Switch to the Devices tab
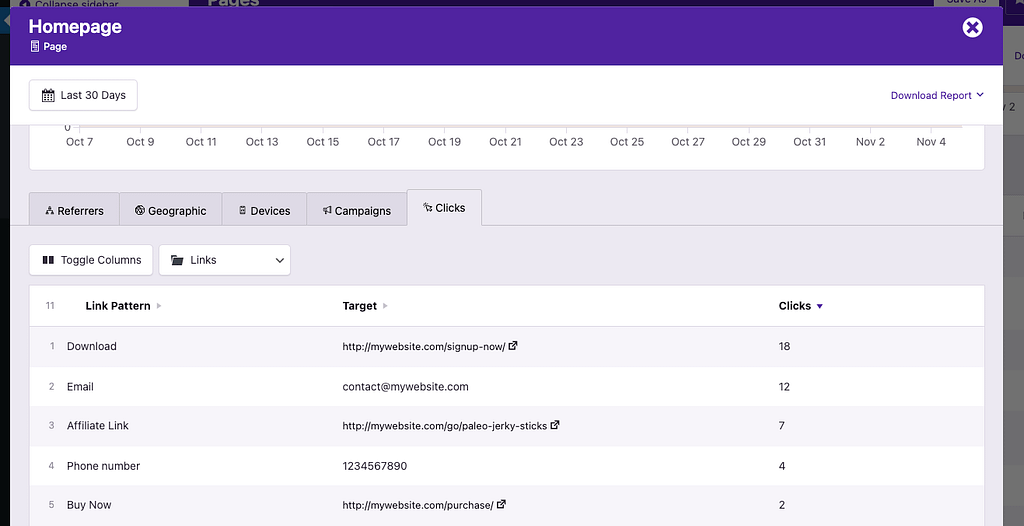Screen dimensions: 1024x526 pyautogui.click(x=264, y=210)
